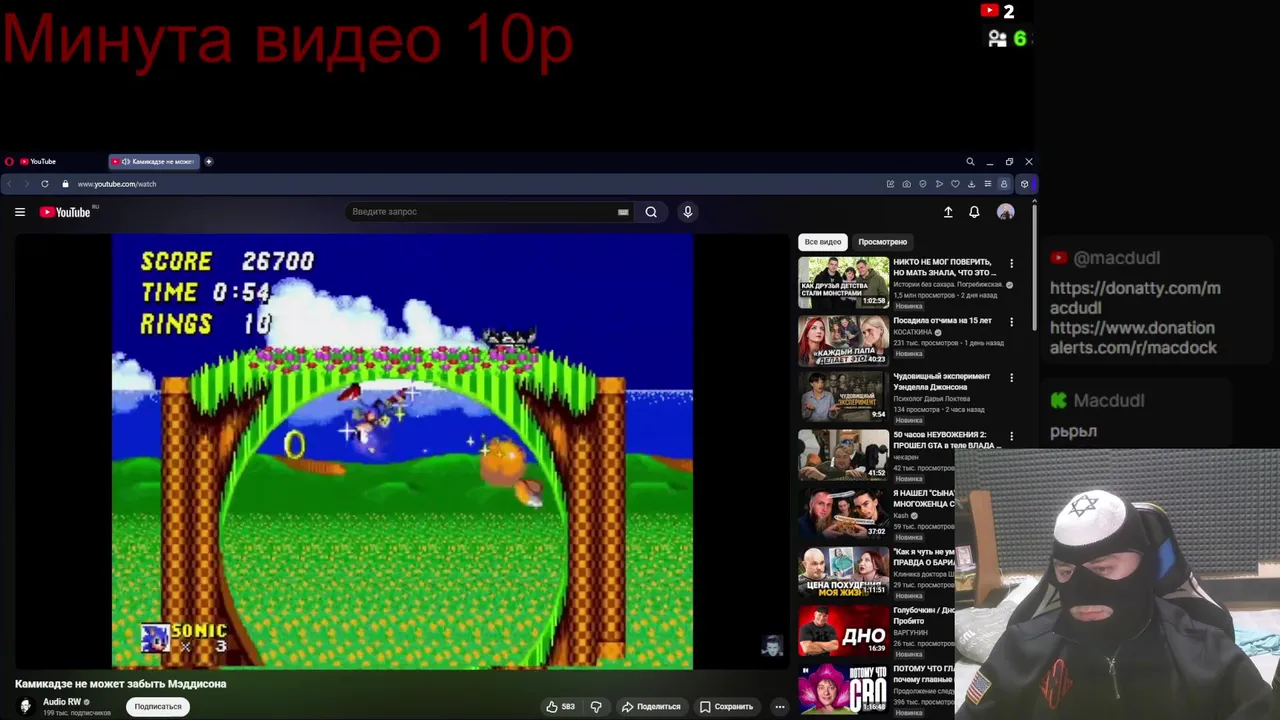The width and height of the screenshot is (1280, 720).
Task: Open the Opera menu logo
Action: point(8,161)
